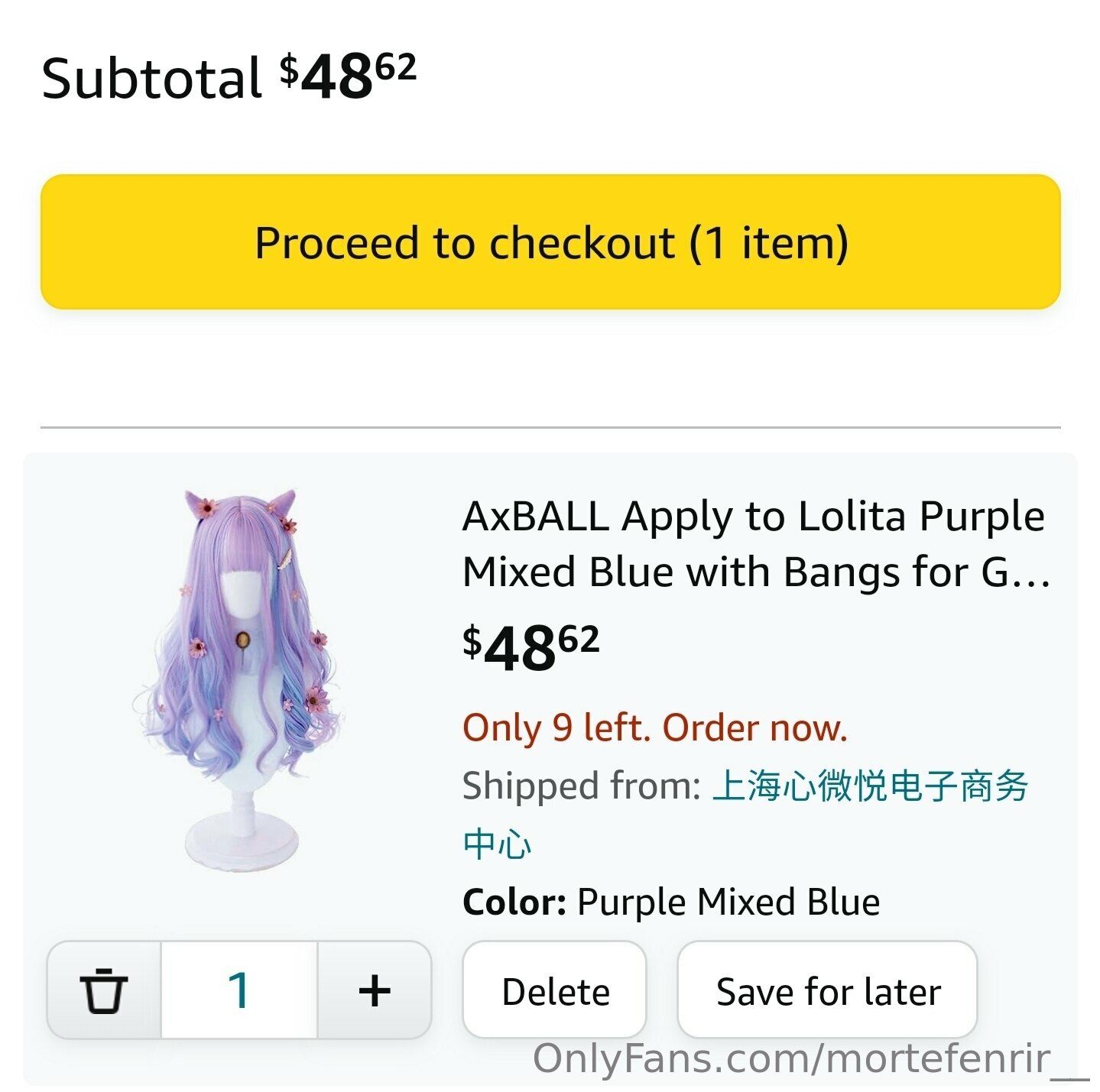Click the bold 'Color:' label
The image size is (1100, 1092).
tap(514, 902)
